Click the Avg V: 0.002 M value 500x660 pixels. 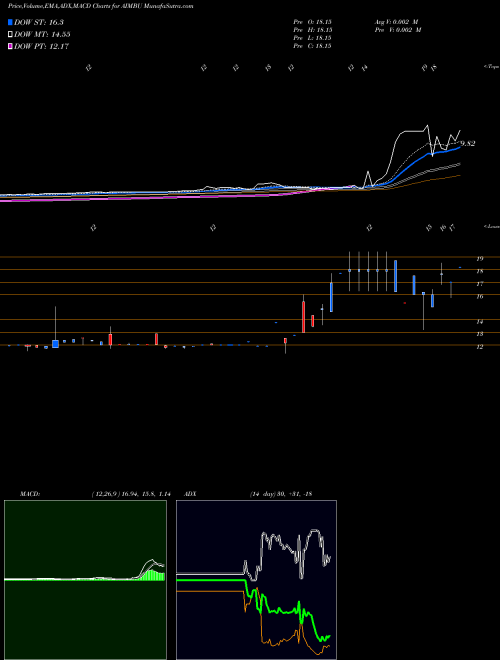pos(396,21)
